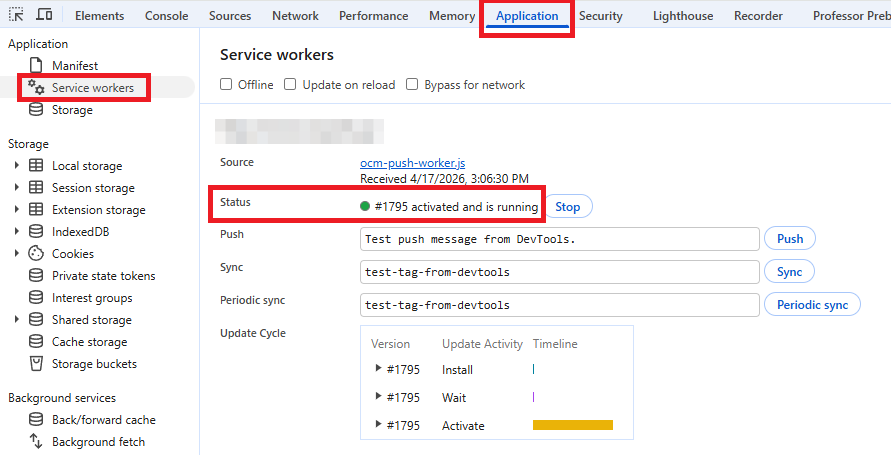Click the Storage database icon under Application
Screen dimensions: 891x455
tap(36, 110)
